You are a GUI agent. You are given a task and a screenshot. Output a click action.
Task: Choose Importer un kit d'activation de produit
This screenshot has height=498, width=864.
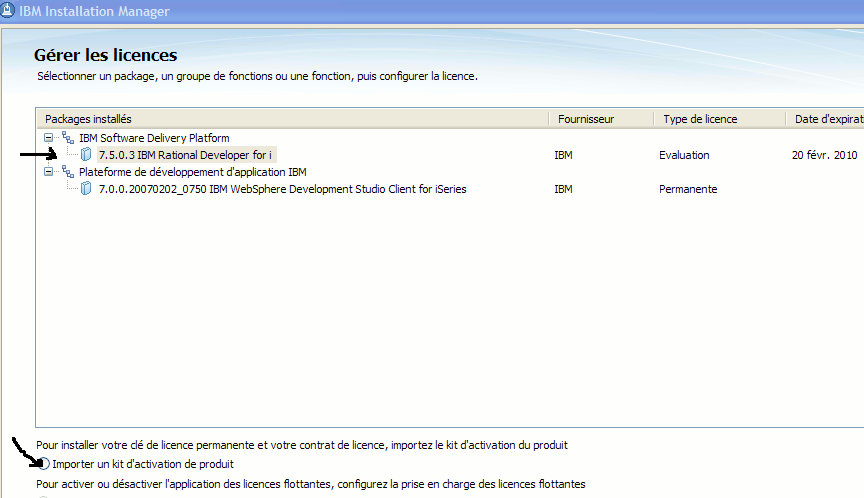coord(44,464)
